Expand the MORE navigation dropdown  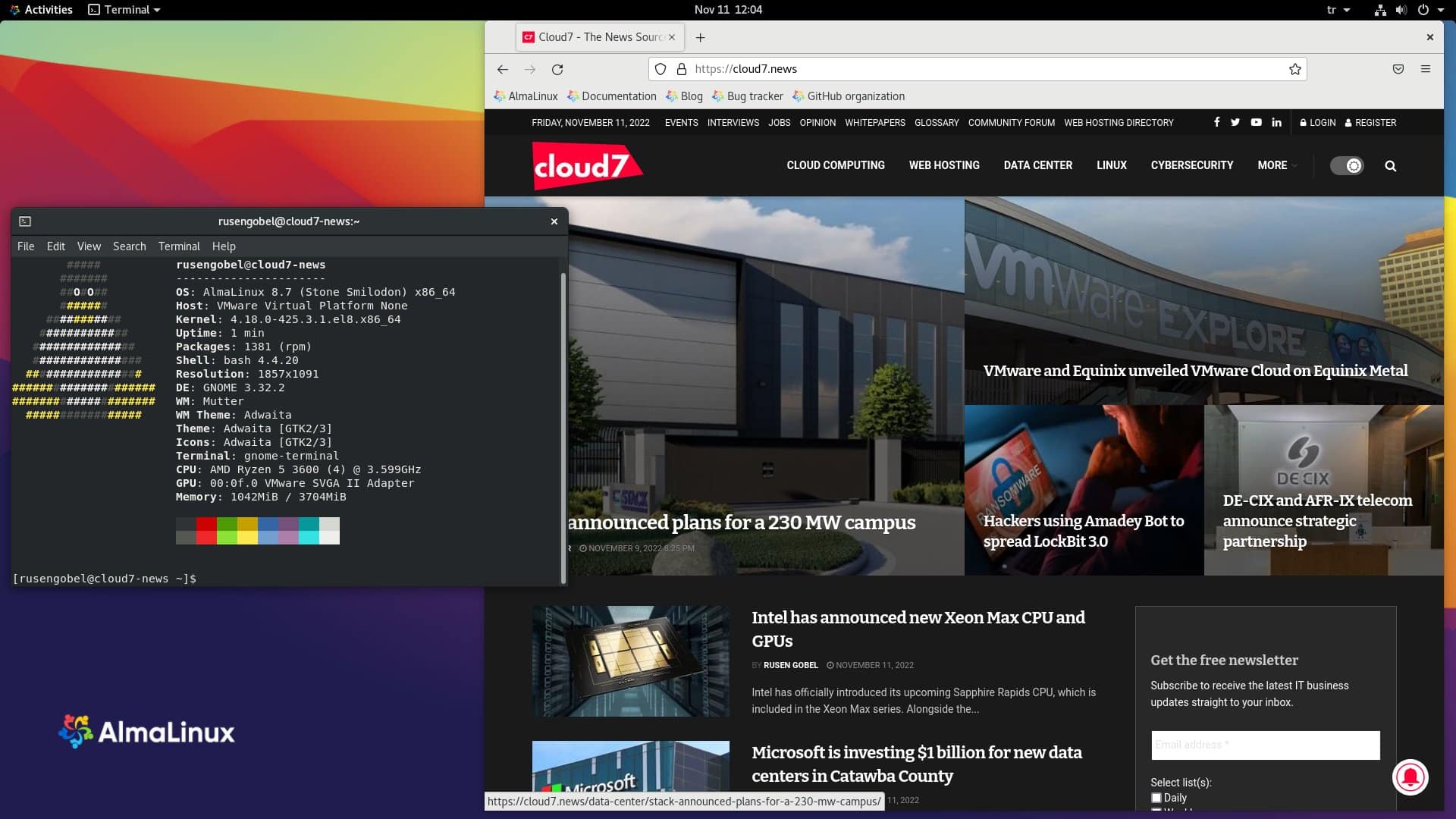pyautogui.click(x=1276, y=165)
